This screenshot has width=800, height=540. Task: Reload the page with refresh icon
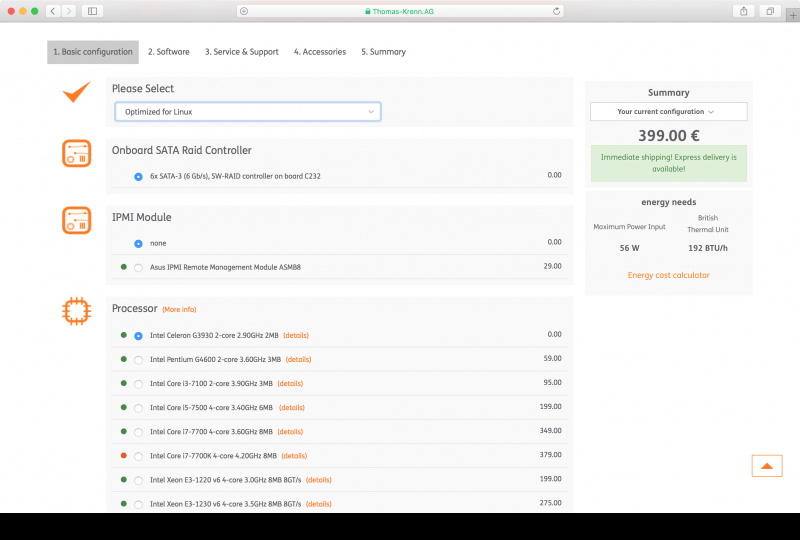[556, 11]
